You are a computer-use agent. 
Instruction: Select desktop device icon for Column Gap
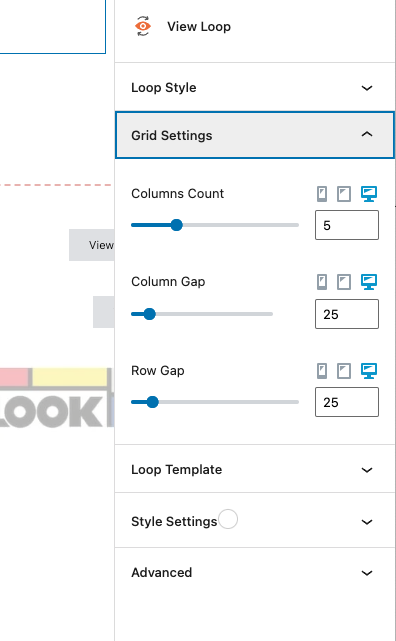[x=369, y=282]
